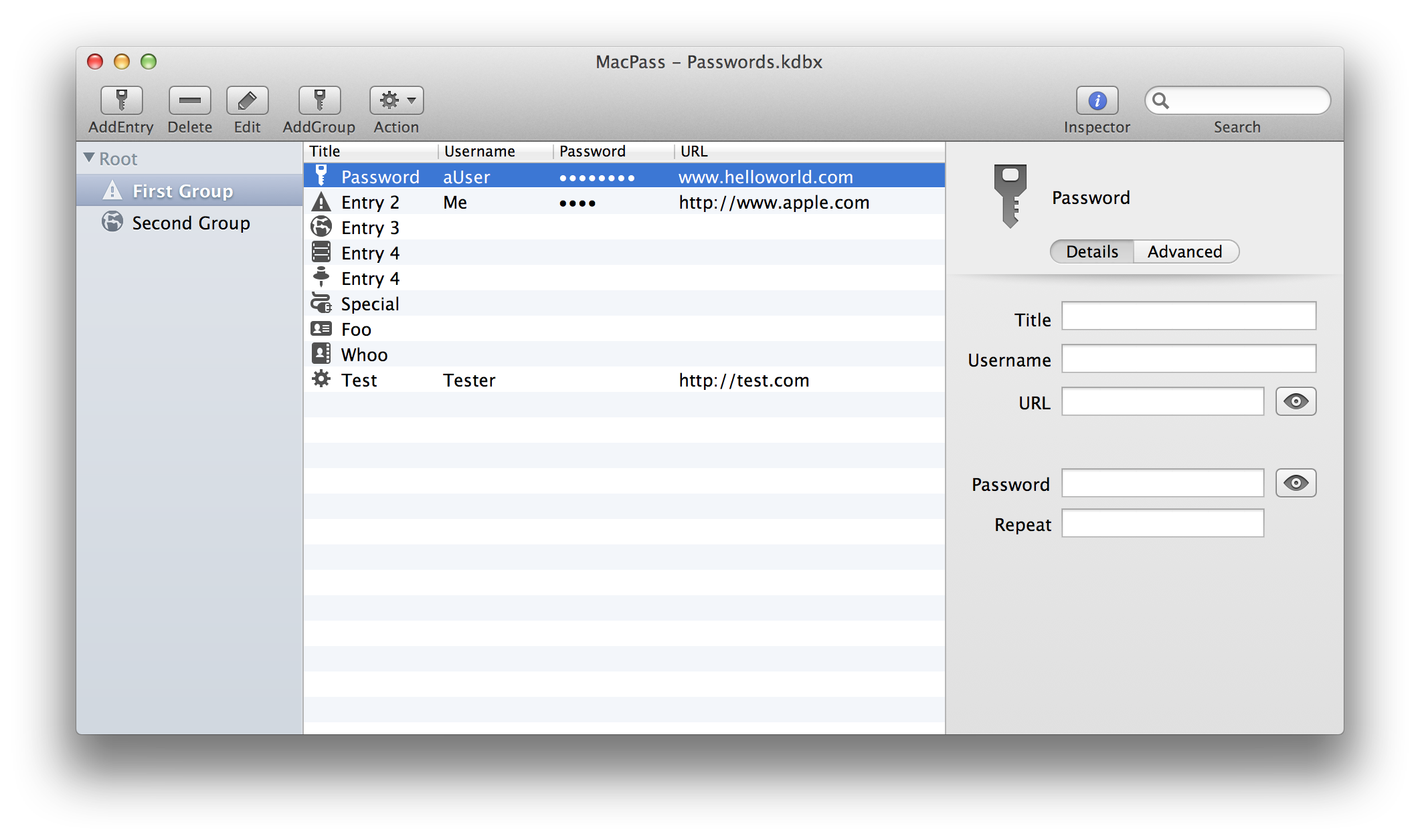Sort entries by the URL column header
This screenshot has height=840, width=1420.
(x=694, y=151)
